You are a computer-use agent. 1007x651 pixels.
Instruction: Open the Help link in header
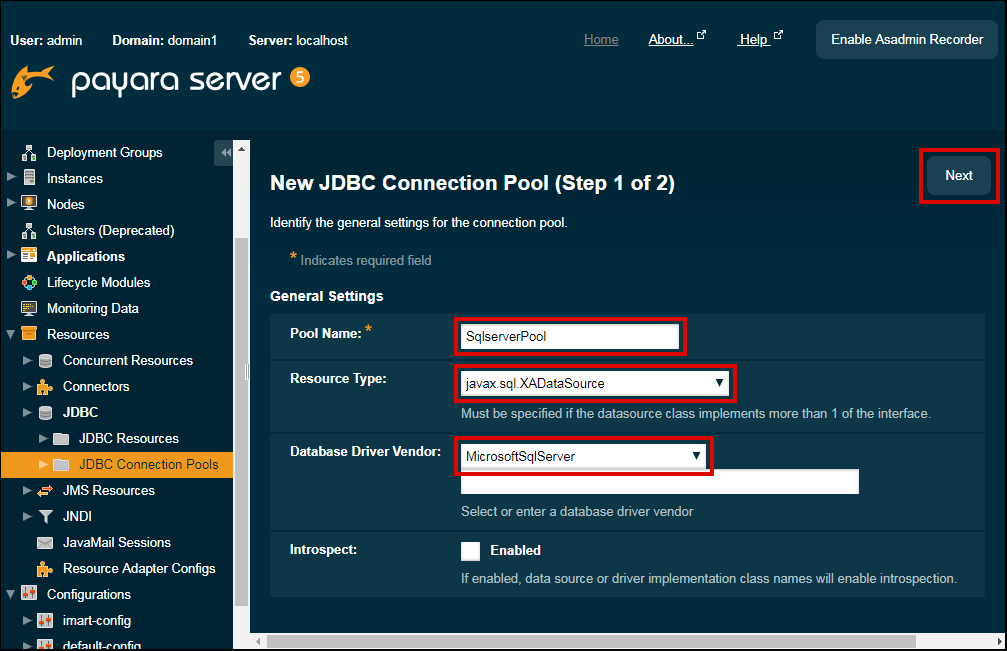[753, 40]
